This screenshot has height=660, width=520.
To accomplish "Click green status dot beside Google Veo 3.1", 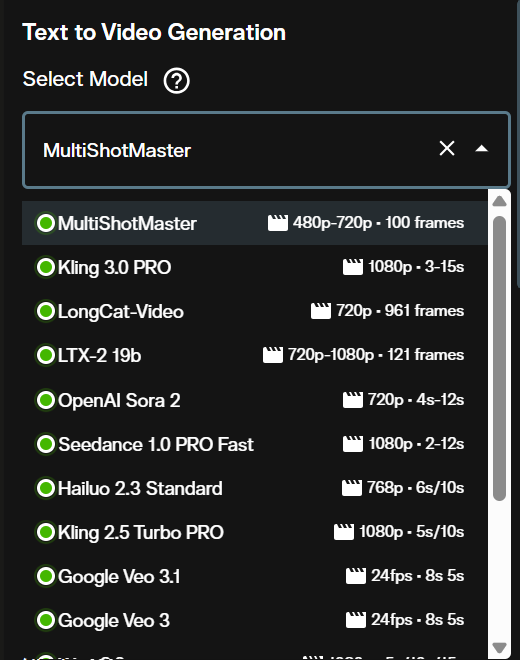I will [46, 576].
